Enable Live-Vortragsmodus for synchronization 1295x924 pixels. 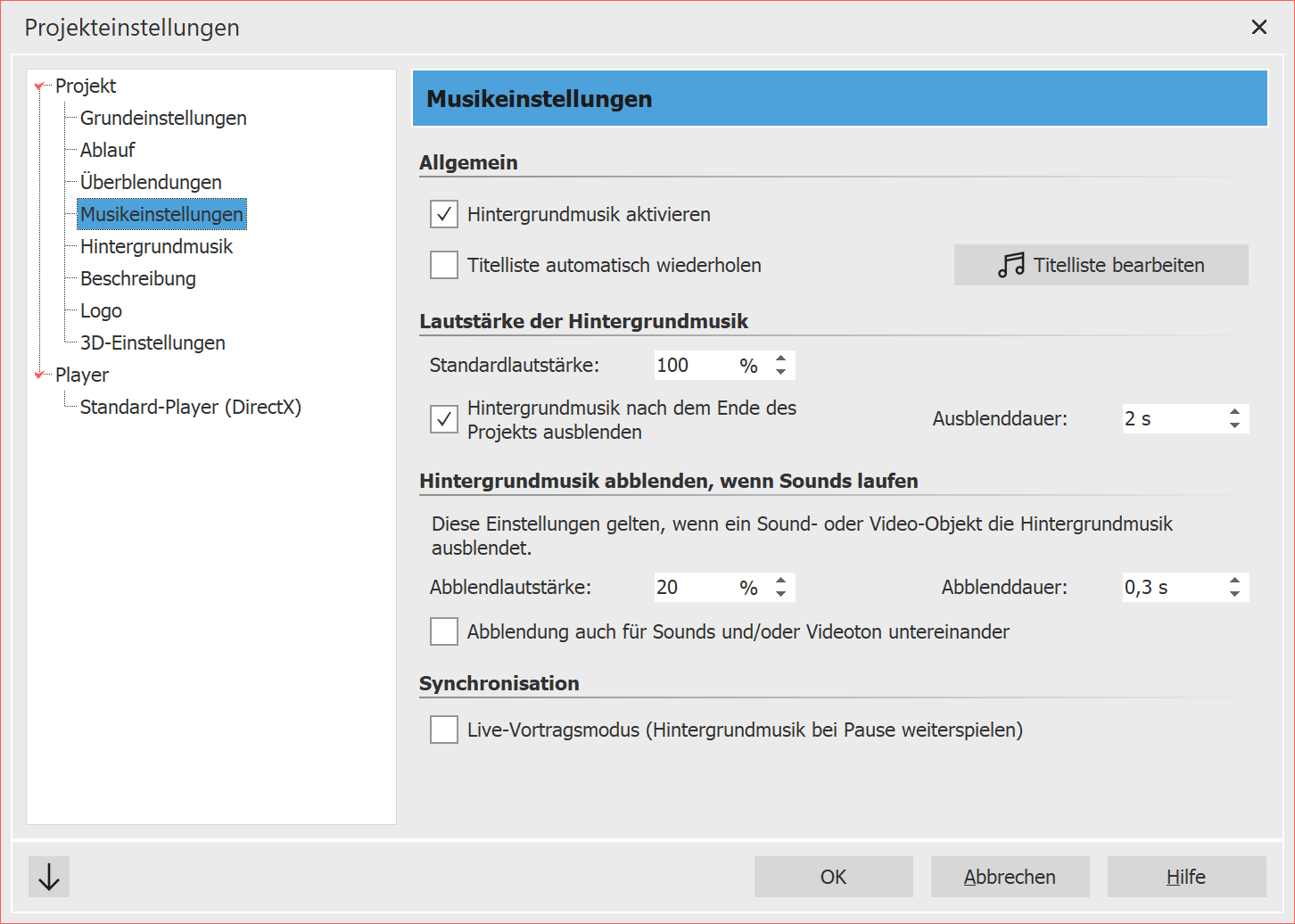point(443,730)
